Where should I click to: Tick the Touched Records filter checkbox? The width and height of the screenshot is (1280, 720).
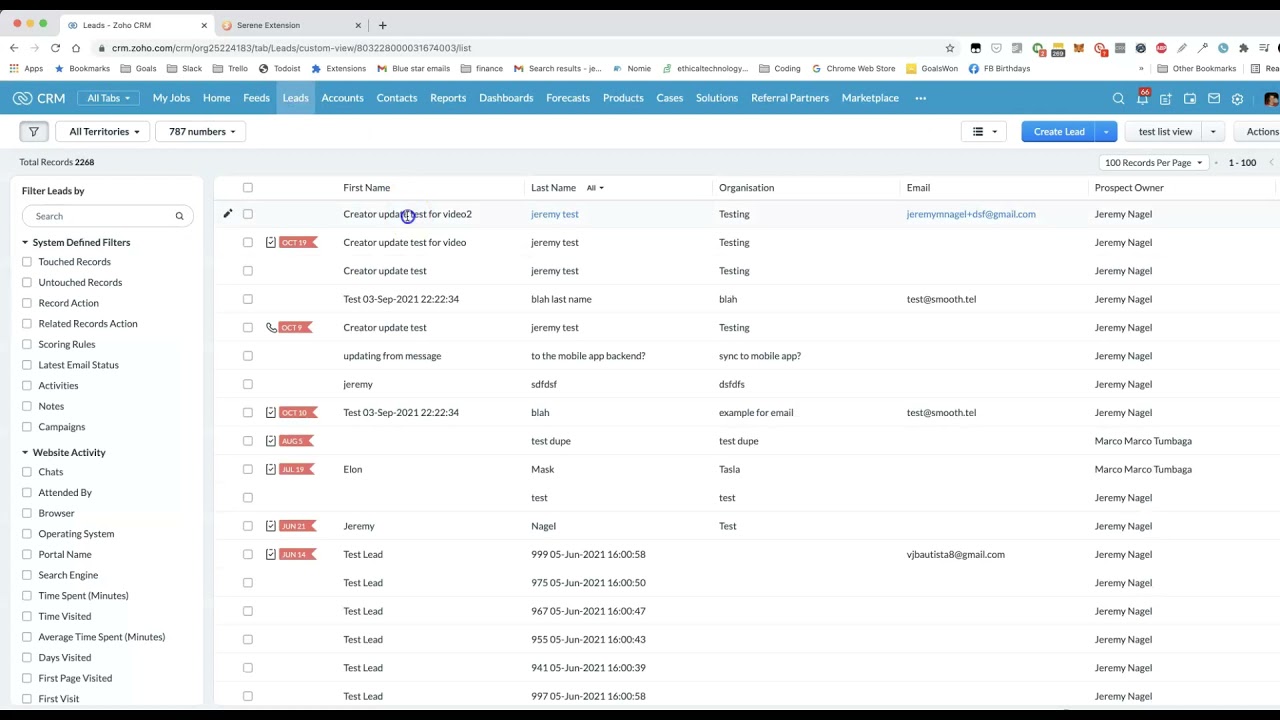point(27,262)
